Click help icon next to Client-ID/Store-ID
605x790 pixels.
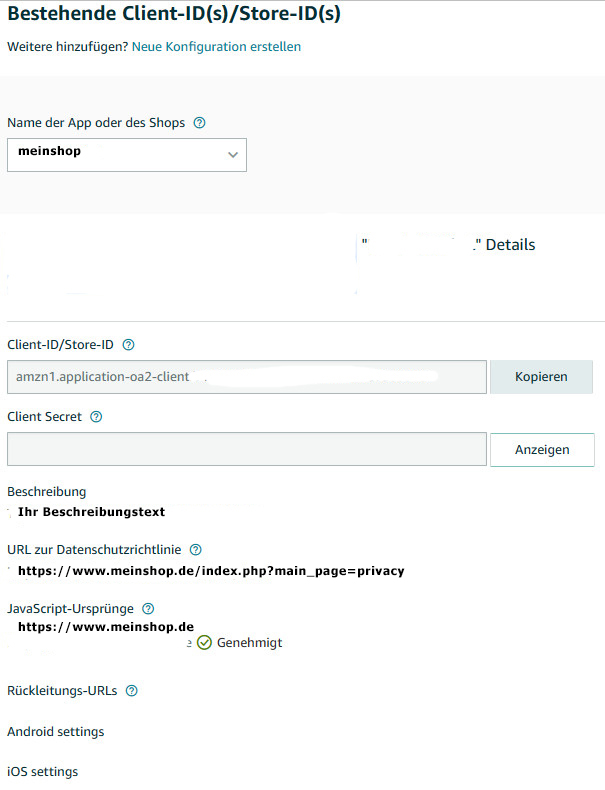(128, 345)
